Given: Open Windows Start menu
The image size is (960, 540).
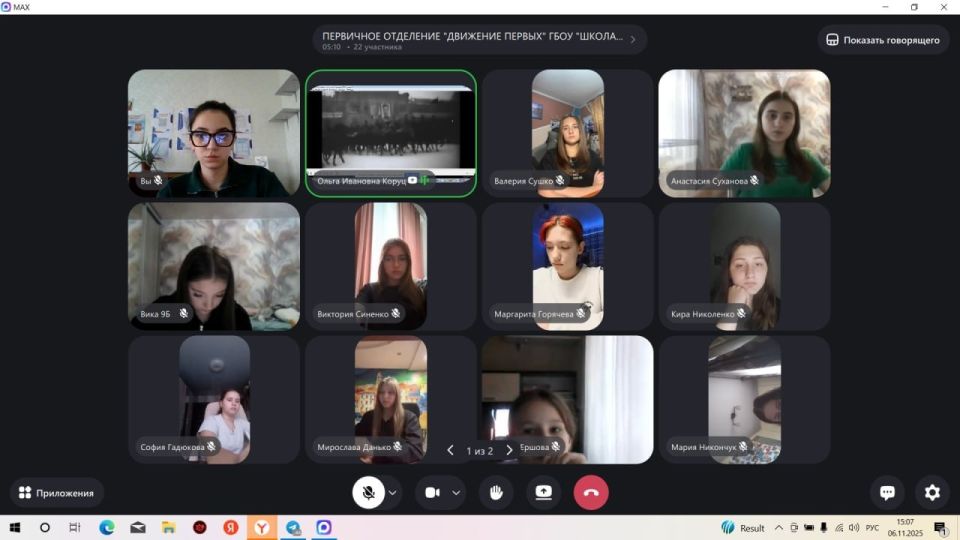Looking at the screenshot, I should 15,527.
